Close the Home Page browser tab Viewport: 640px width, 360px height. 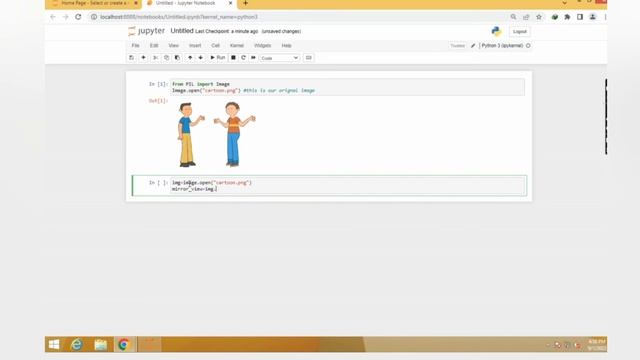point(136,3)
